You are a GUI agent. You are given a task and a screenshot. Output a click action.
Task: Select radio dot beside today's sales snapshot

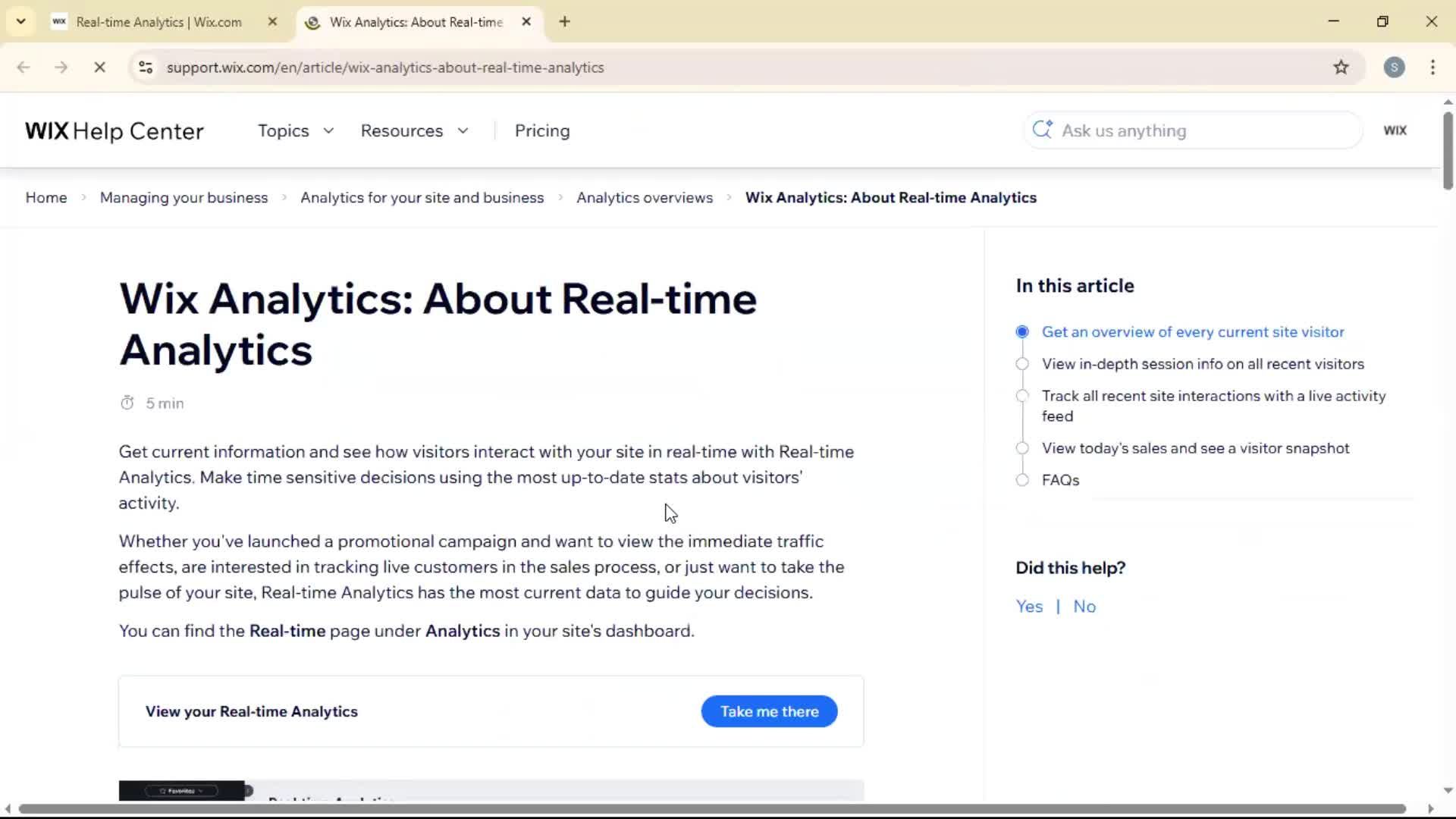coord(1022,448)
